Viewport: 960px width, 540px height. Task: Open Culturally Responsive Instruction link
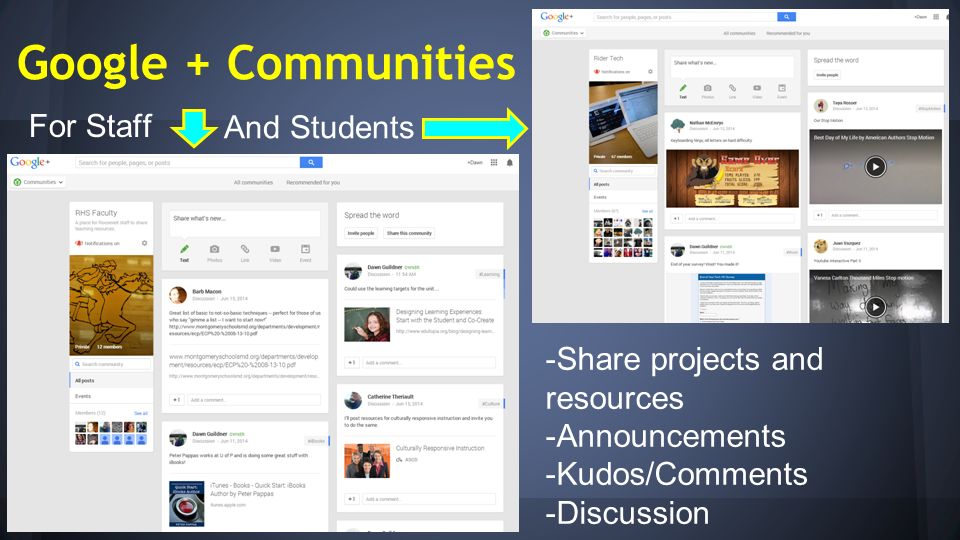click(440, 448)
